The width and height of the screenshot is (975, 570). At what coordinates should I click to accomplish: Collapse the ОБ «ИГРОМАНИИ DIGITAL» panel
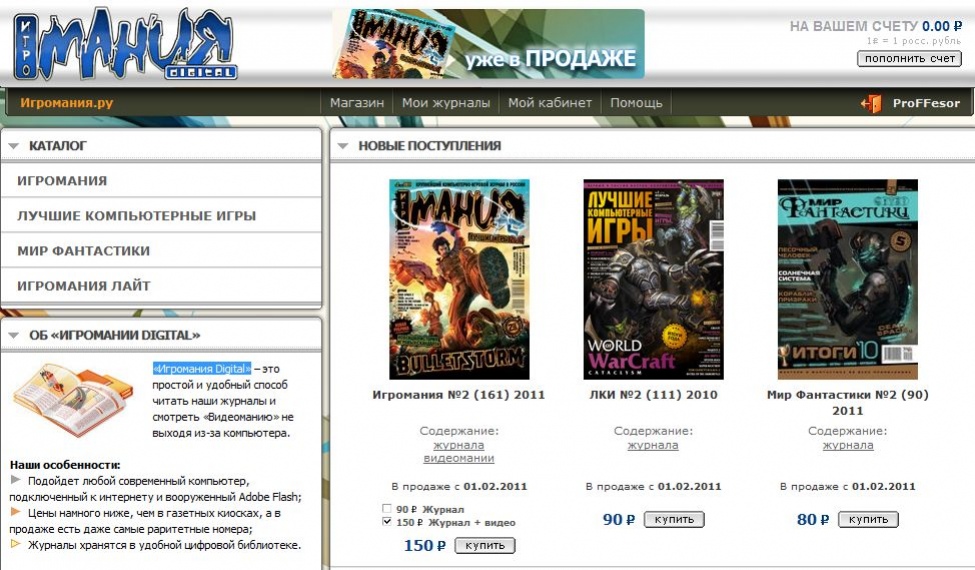pyautogui.click(x=14, y=336)
